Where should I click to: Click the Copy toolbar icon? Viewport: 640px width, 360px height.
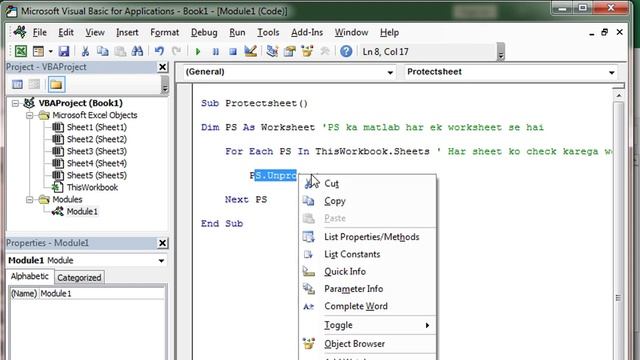(102, 51)
